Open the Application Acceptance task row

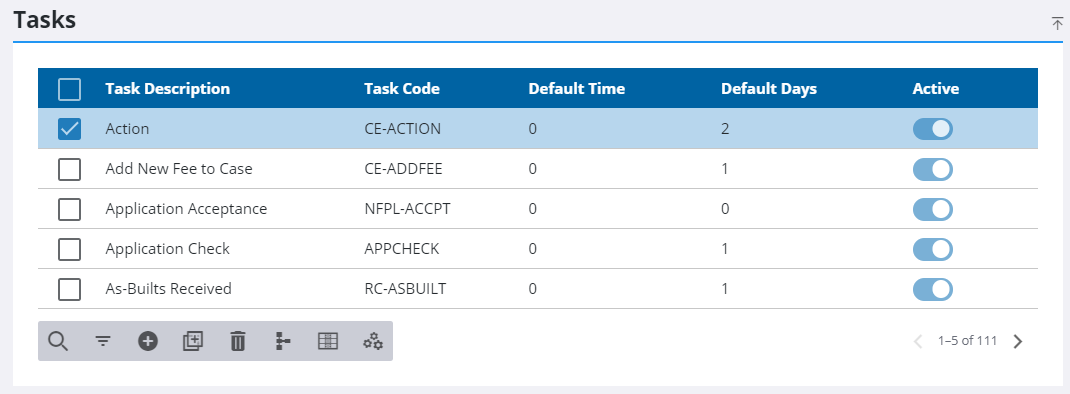tap(538, 209)
